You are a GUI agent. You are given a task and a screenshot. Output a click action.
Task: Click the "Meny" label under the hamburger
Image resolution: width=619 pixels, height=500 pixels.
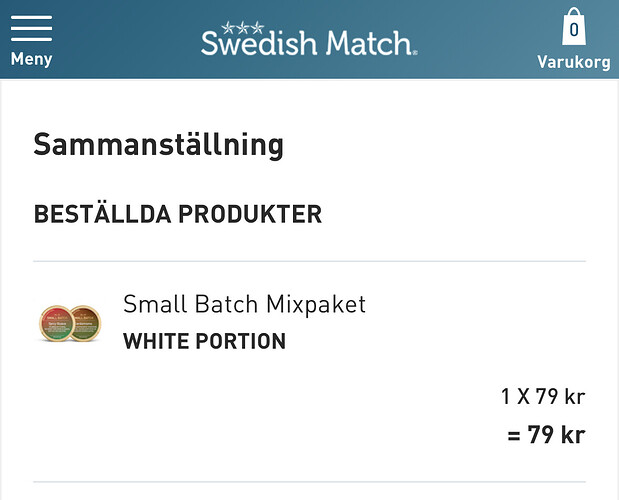pos(31,59)
